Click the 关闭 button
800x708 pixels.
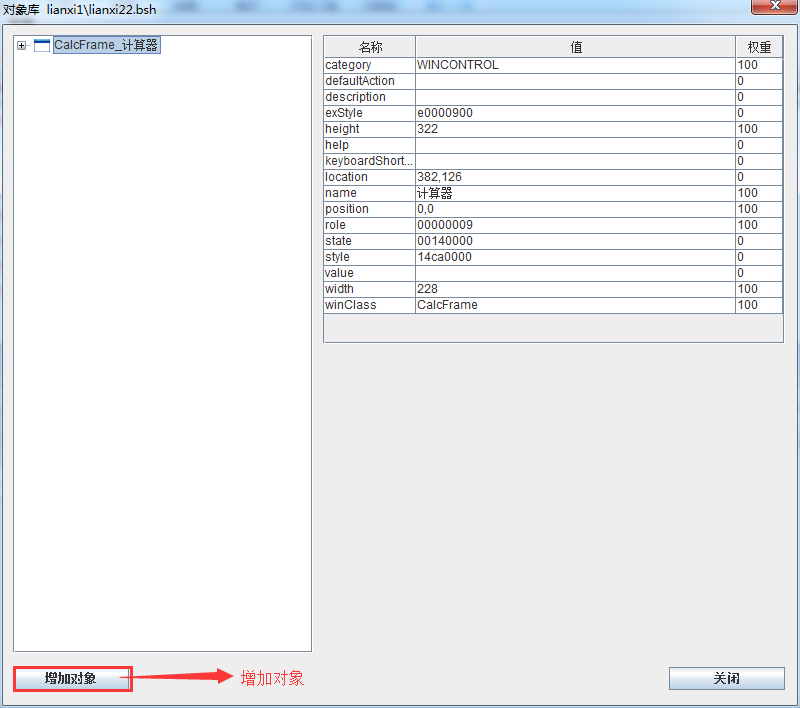pos(727,678)
